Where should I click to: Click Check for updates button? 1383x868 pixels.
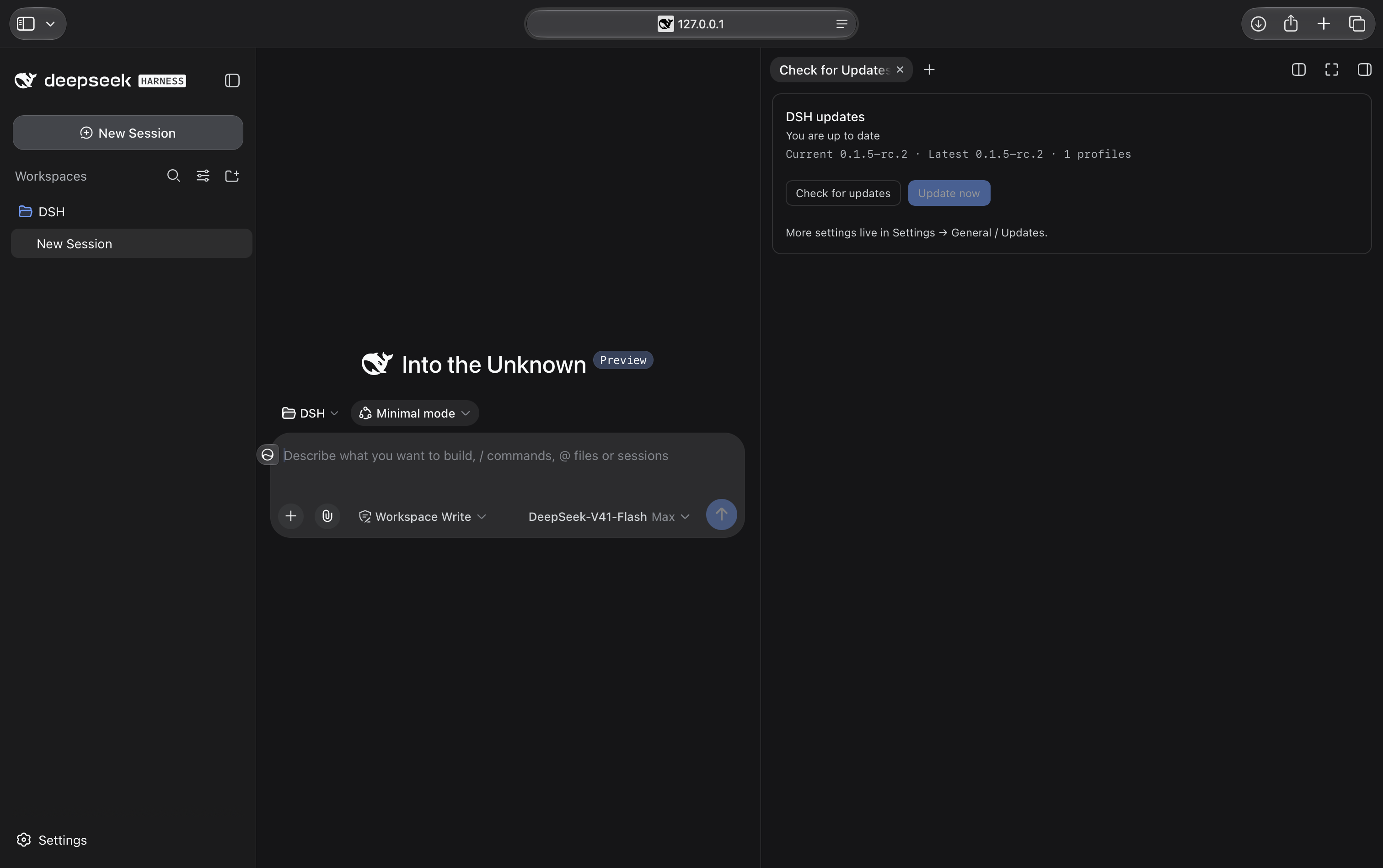tap(843, 193)
